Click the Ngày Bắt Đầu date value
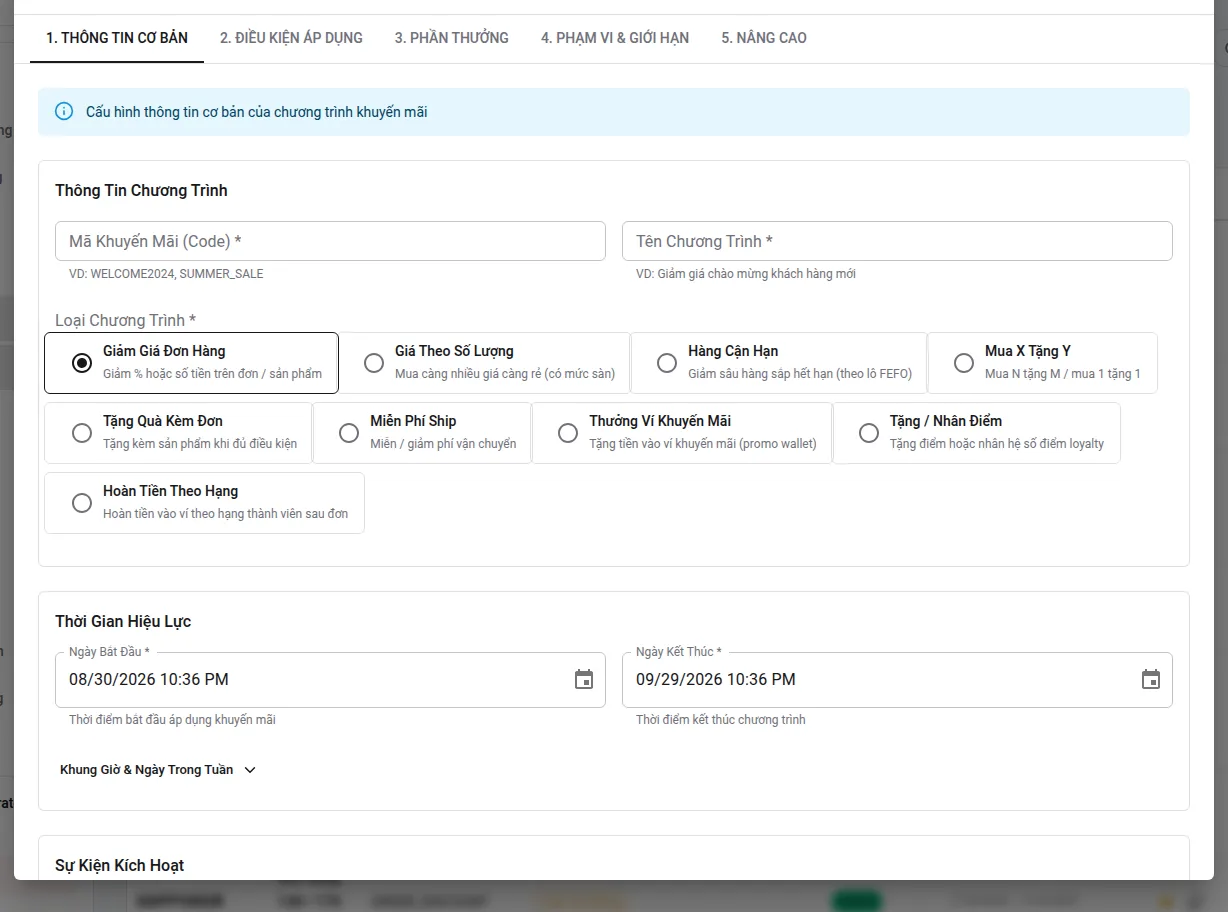The width and height of the screenshot is (1228, 912). [x=149, y=680]
